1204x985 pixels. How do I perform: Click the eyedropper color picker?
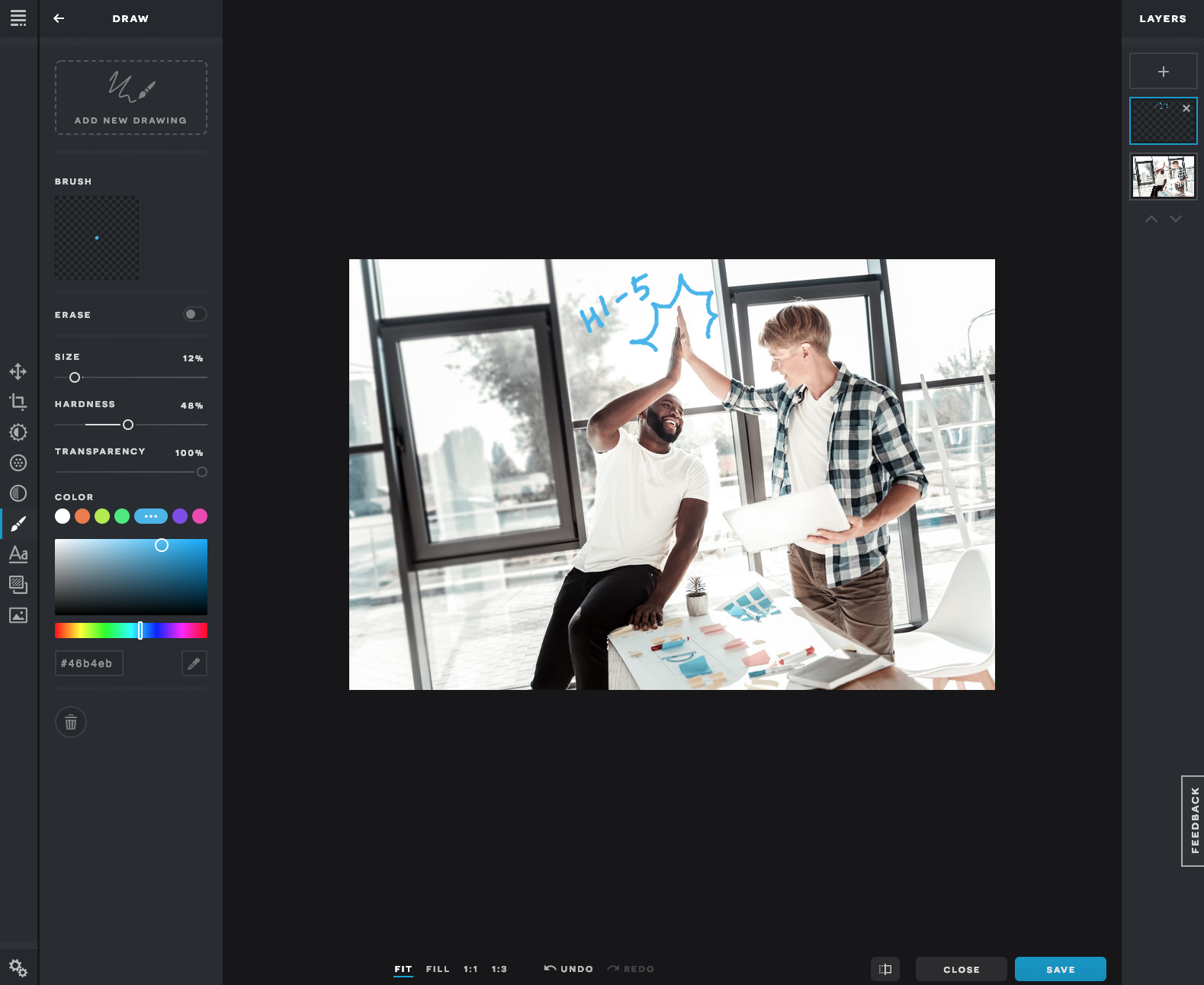(x=194, y=663)
